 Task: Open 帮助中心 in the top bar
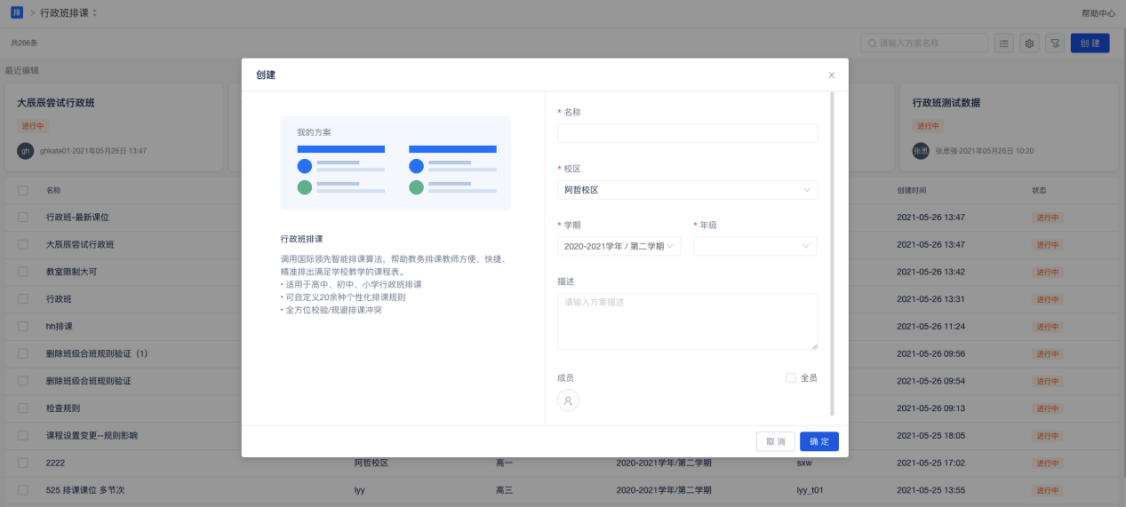(1098, 13)
